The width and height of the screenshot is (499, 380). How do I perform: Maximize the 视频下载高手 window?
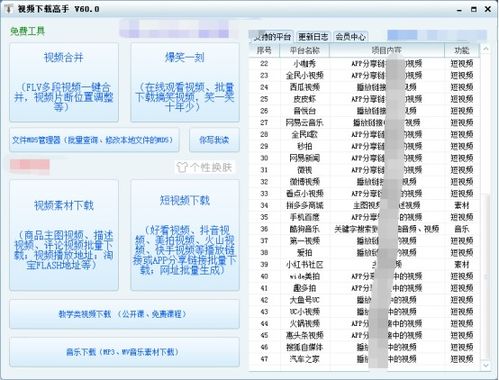[473, 9]
